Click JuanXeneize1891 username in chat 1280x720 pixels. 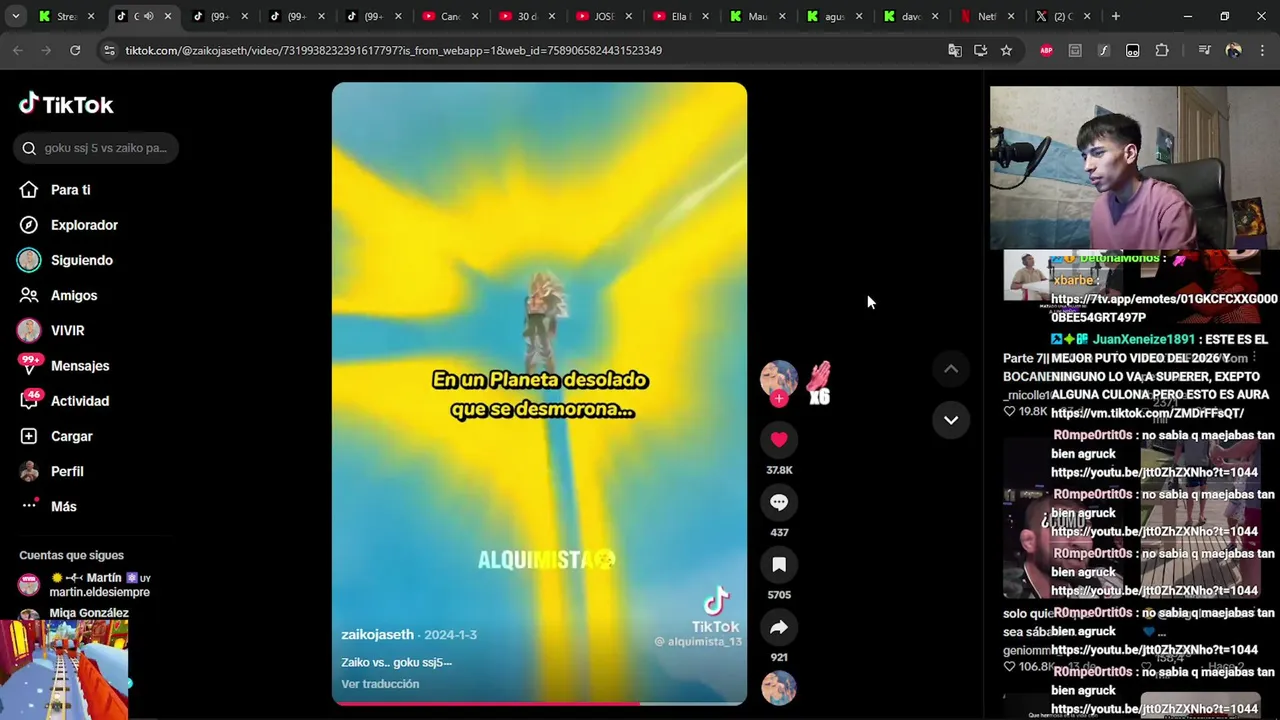(x=1143, y=340)
